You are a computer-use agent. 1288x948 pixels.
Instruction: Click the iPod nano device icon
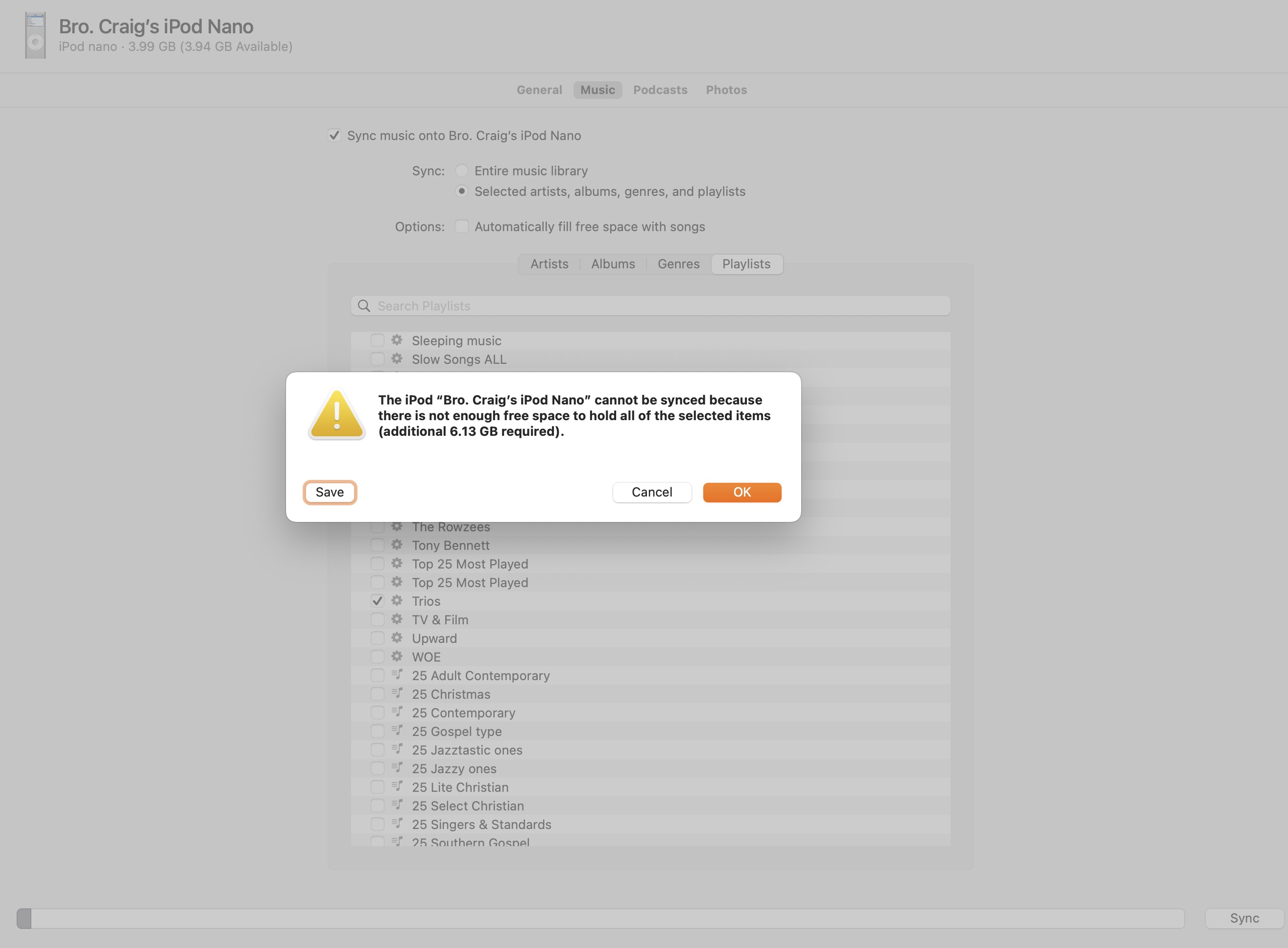[35, 36]
